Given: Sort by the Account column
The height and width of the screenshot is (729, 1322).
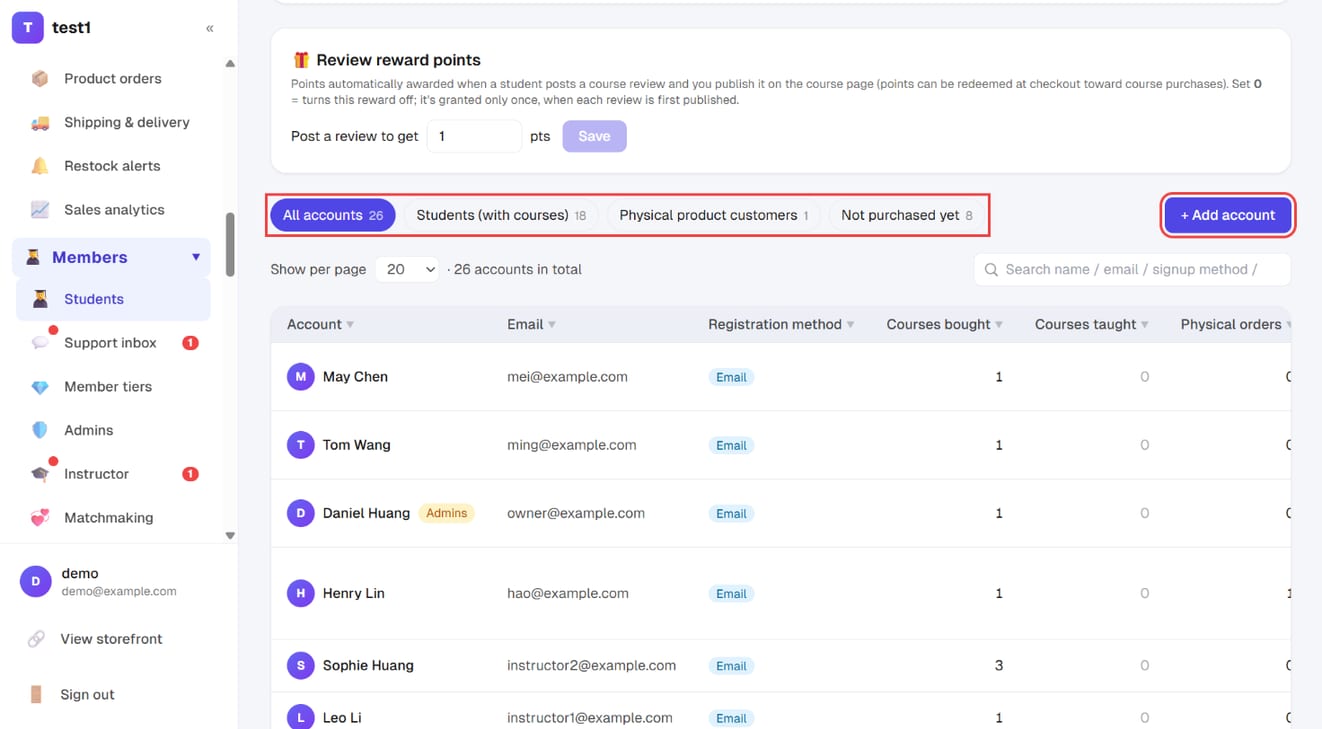Looking at the screenshot, I should 320,324.
